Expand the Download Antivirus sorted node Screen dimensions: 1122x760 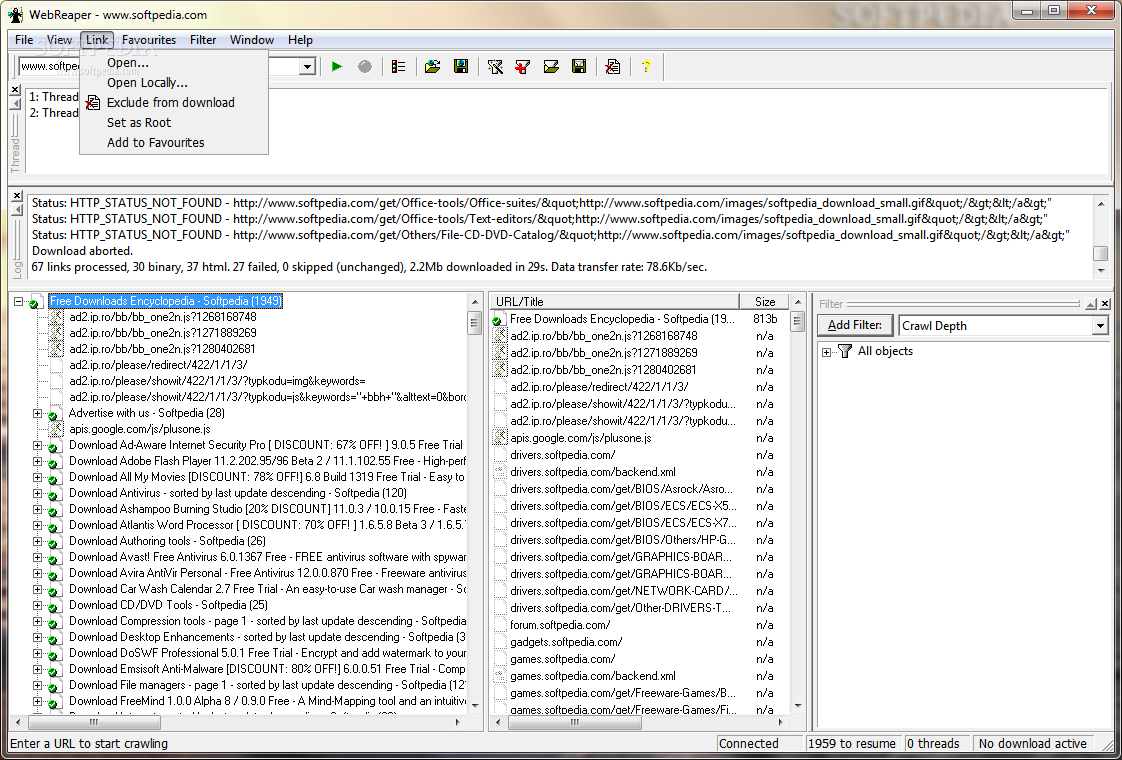37,493
